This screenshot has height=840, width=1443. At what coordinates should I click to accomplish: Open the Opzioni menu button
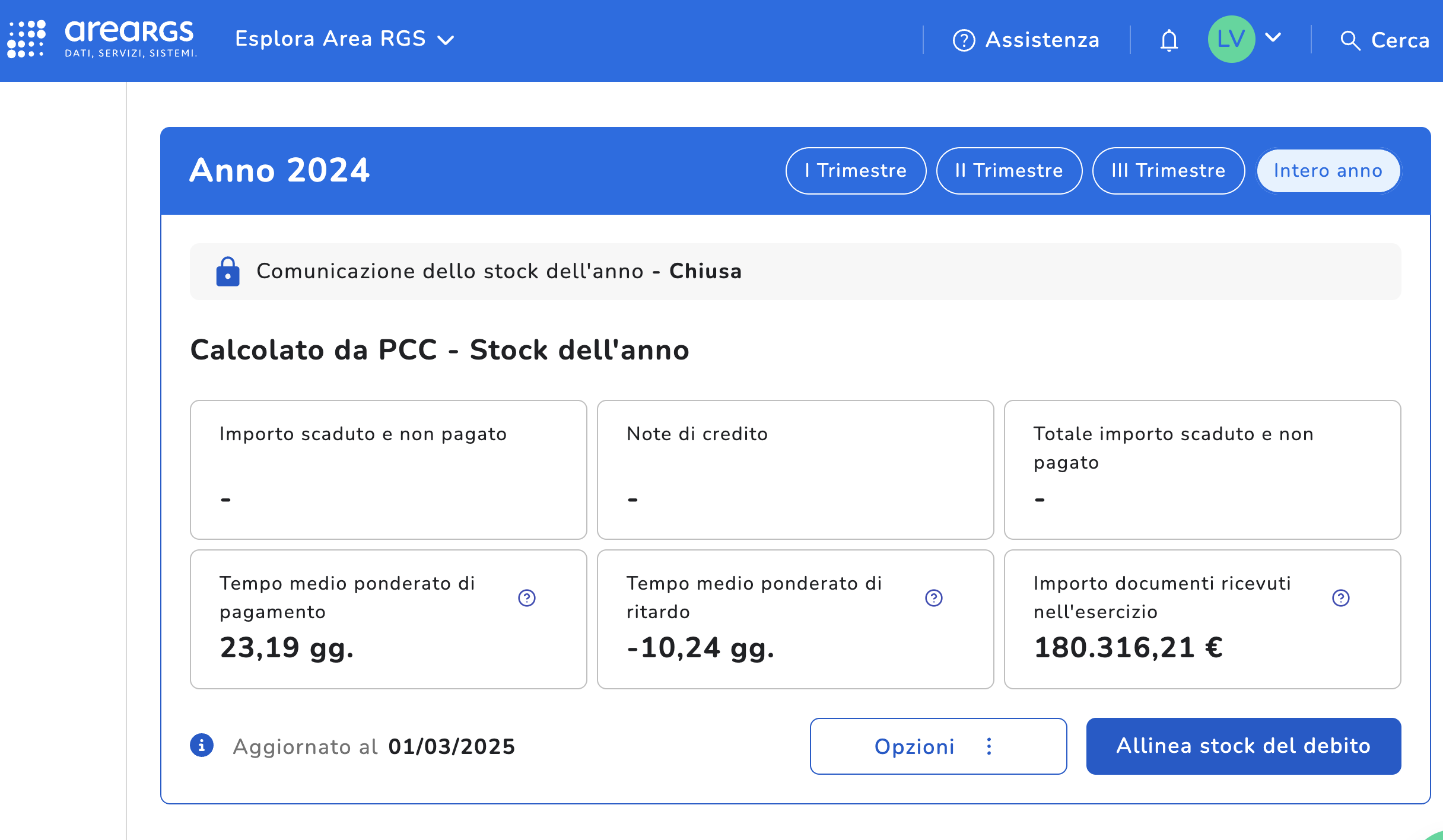938,746
